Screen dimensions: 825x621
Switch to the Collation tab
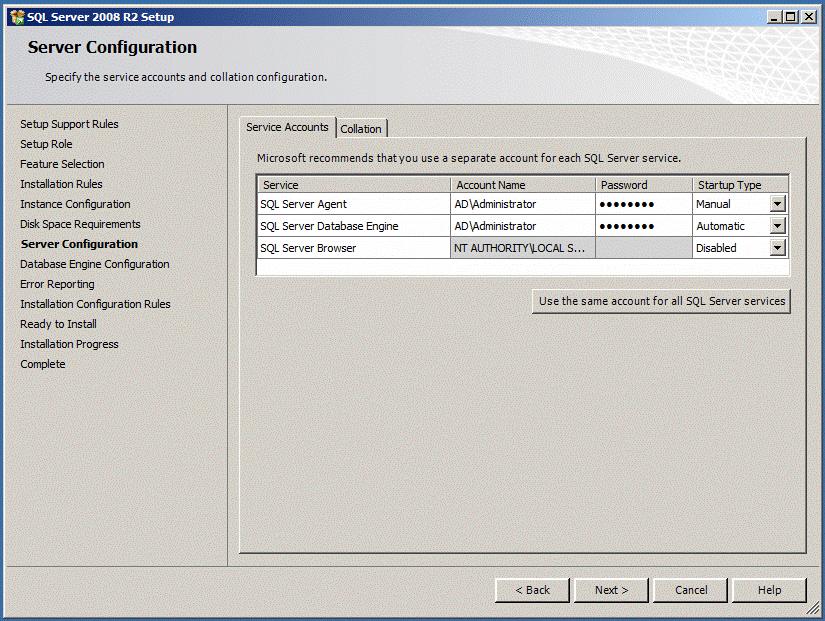pyautogui.click(x=361, y=128)
